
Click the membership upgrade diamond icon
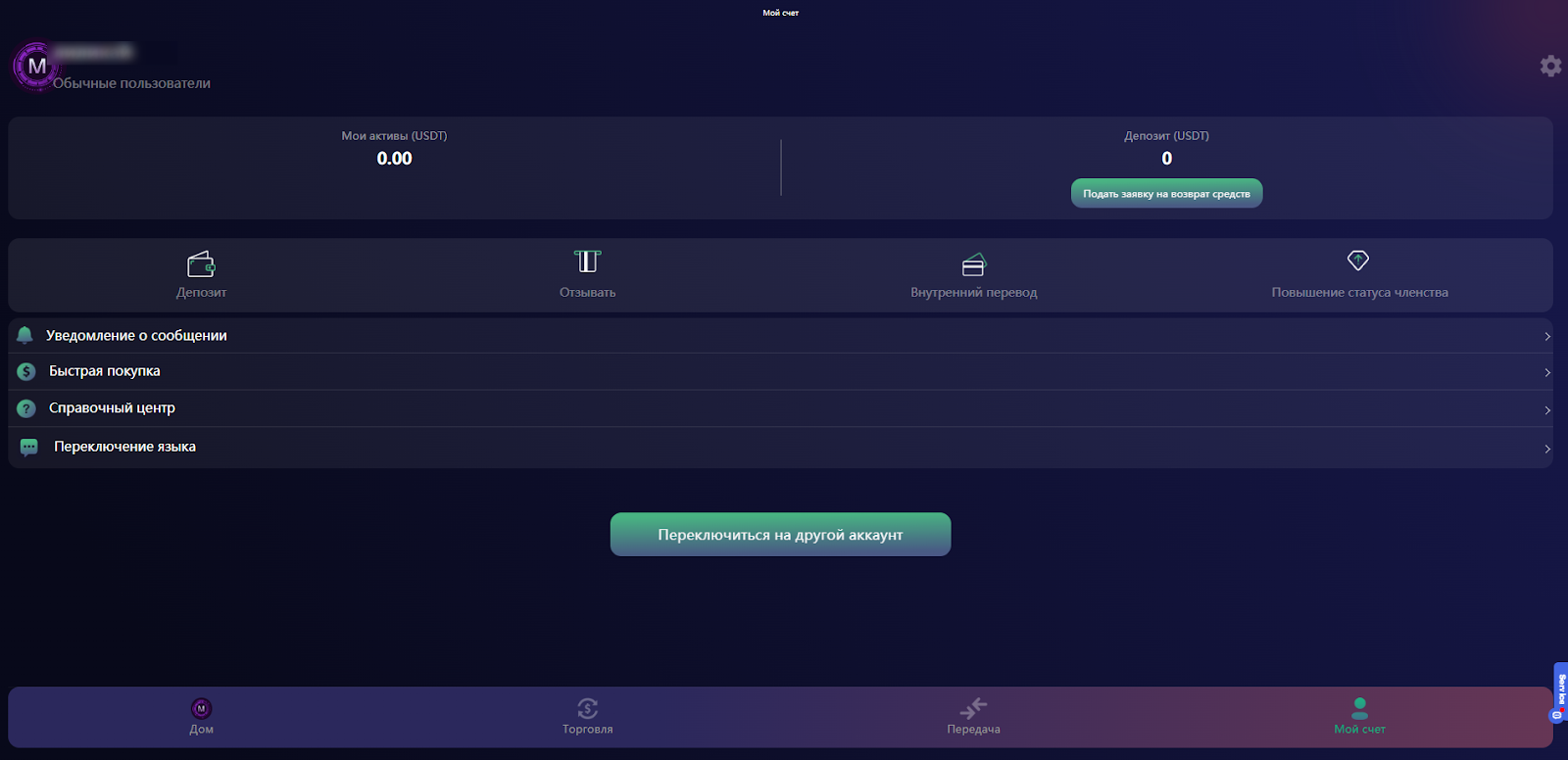(x=1358, y=261)
